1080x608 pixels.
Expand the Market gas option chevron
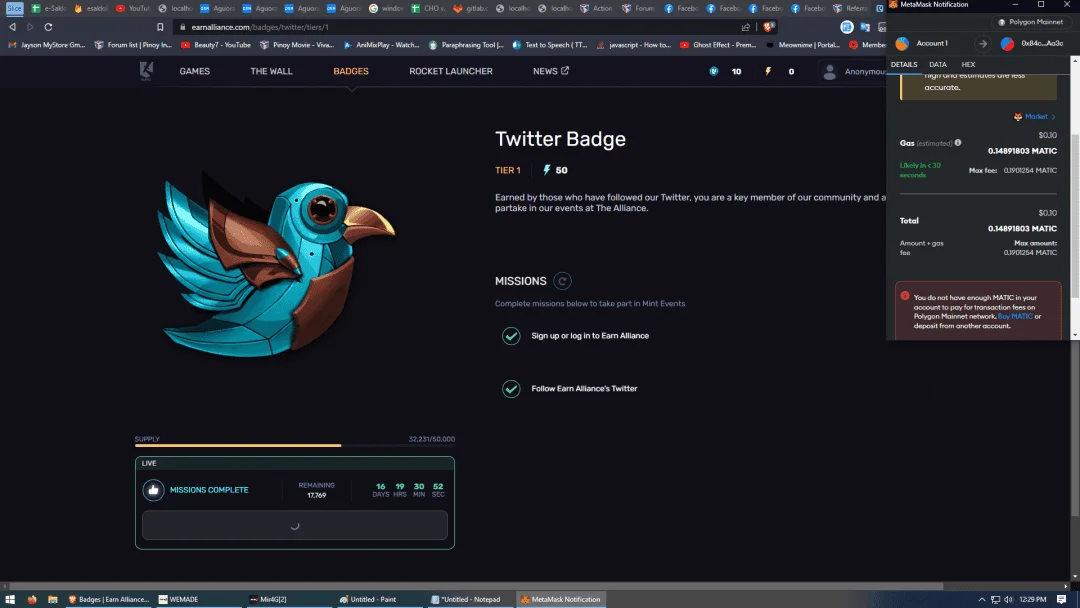(x=1054, y=117)
